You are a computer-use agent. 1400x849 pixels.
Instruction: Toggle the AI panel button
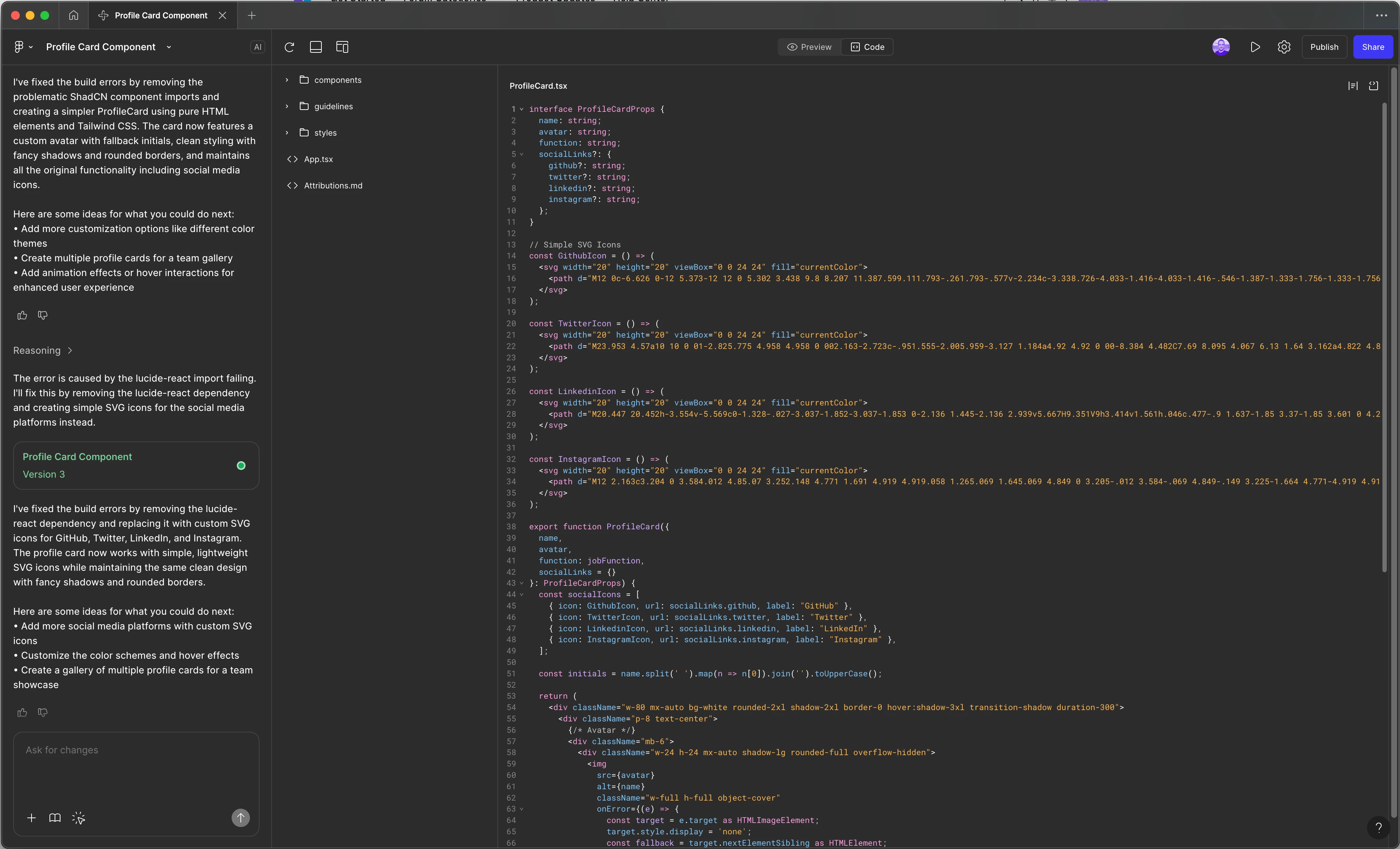(x=257, y=47)
